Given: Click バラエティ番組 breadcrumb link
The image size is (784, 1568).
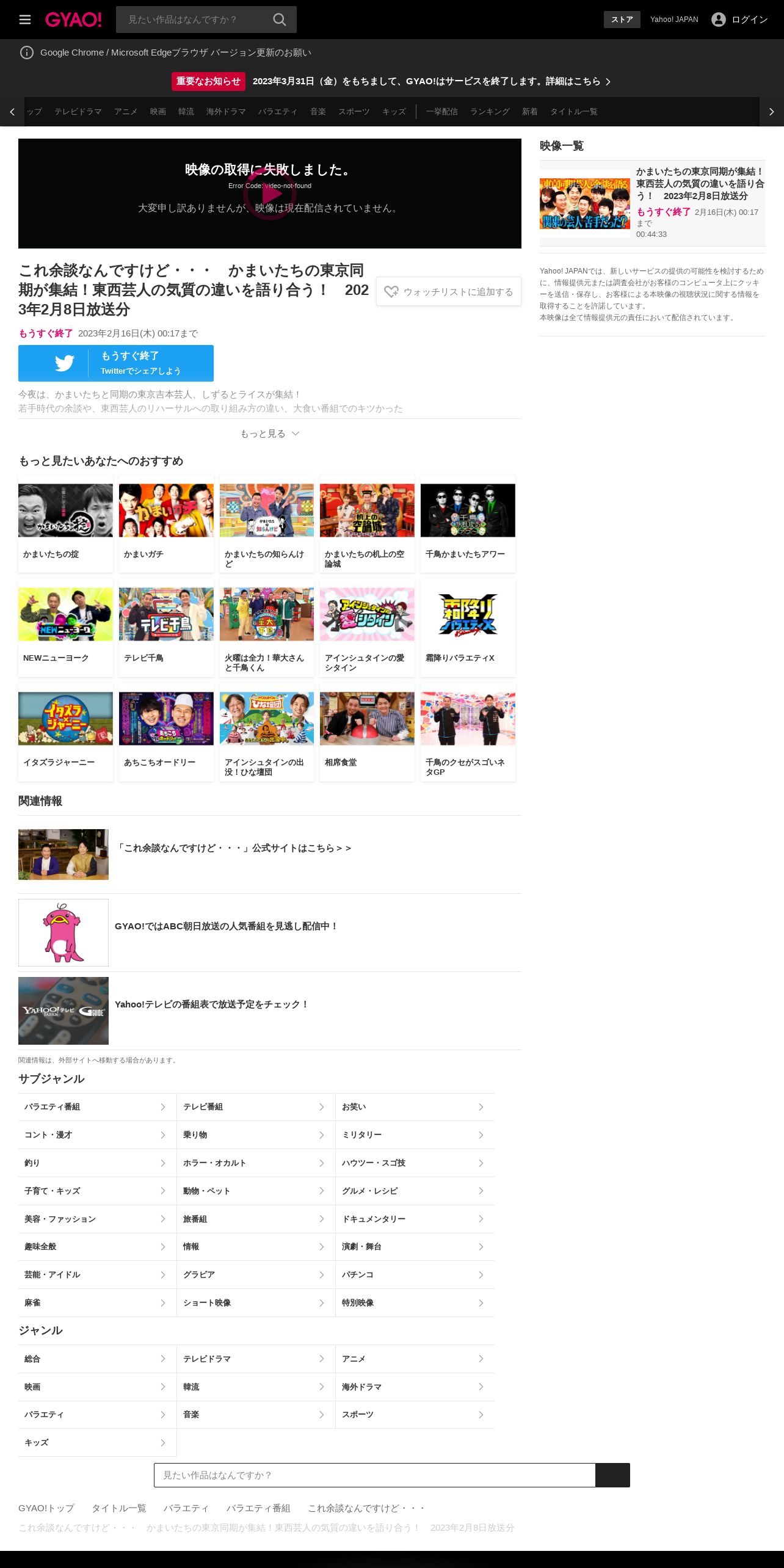Looking at the screenshot, I should [258, 1508].
